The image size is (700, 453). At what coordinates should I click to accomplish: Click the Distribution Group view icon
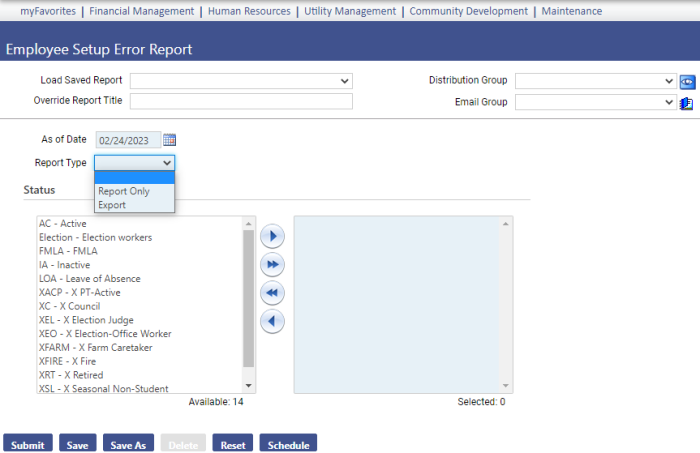pyautogui.click(x=687, y=81)
